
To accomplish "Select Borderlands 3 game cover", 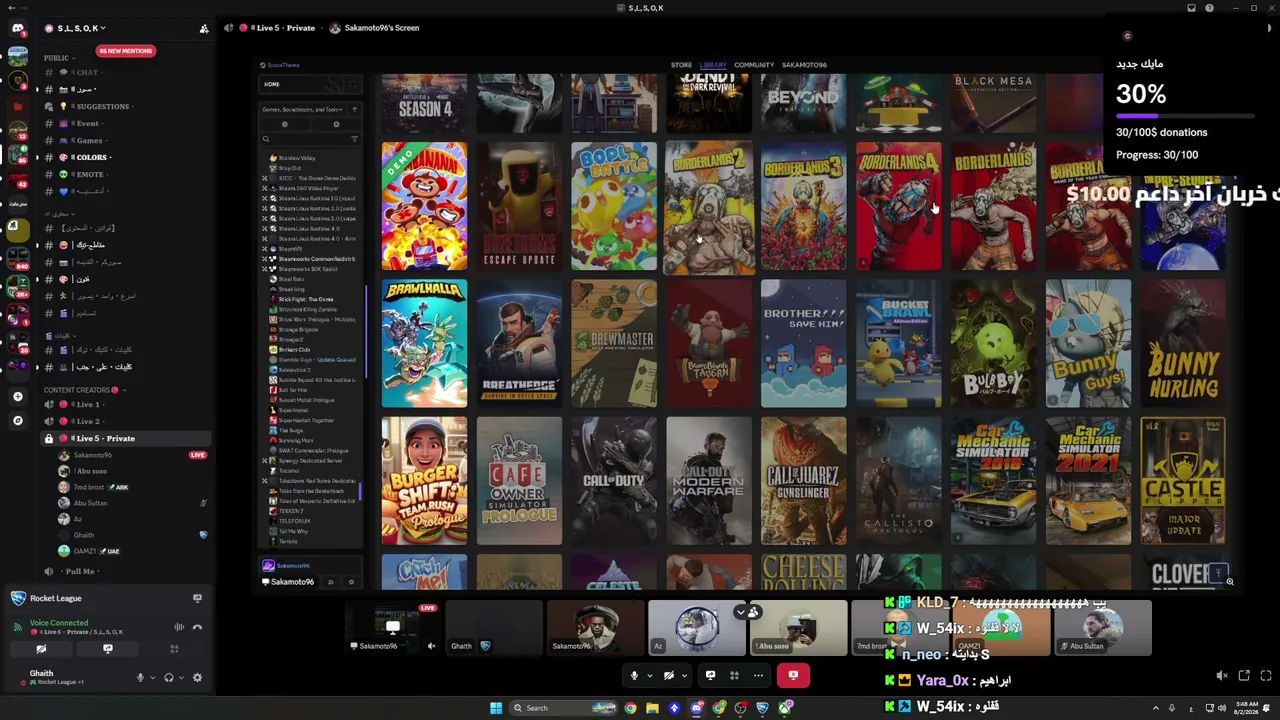I will tap(803, 206).
